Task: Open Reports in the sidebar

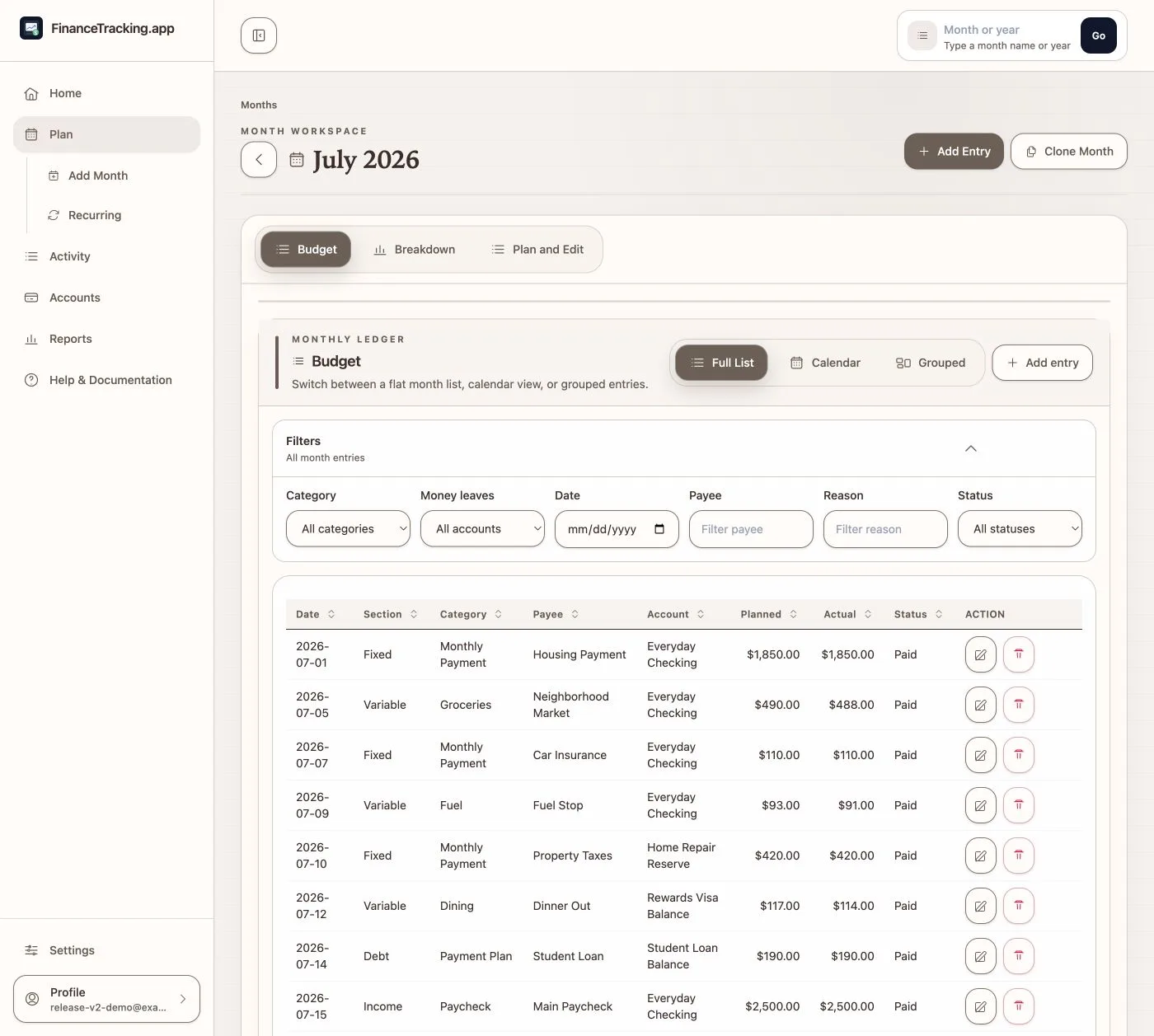Action: 71,339
